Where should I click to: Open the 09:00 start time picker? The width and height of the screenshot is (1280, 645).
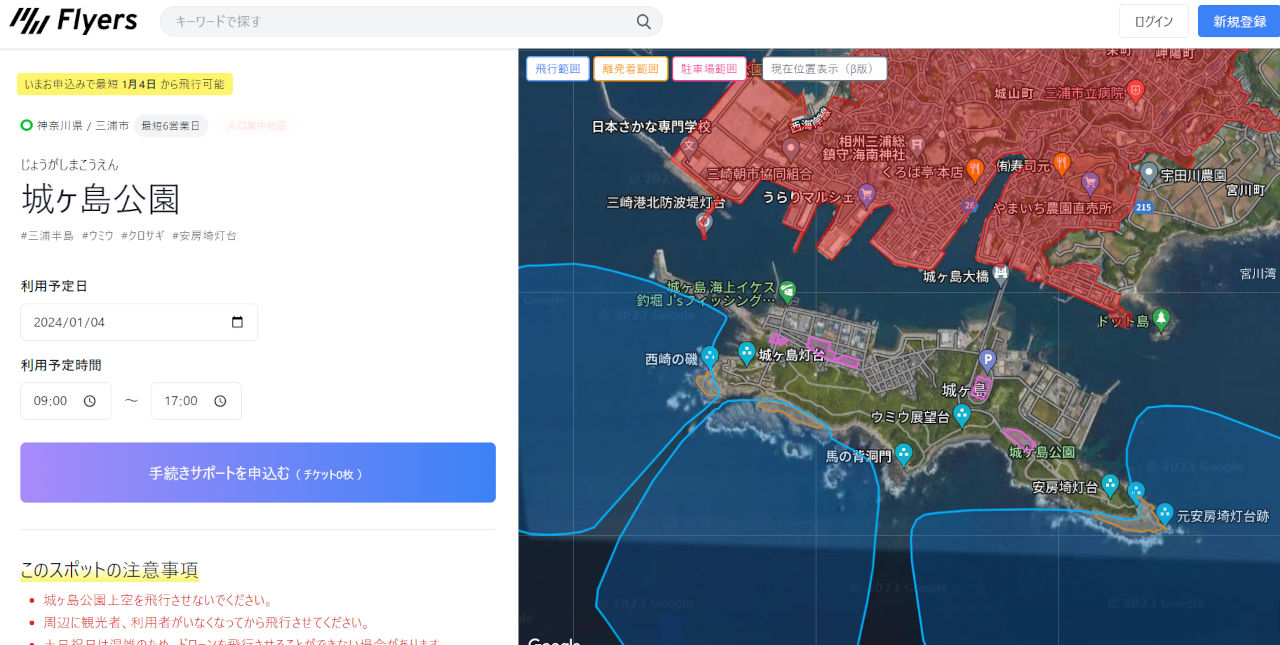(66, 401)
